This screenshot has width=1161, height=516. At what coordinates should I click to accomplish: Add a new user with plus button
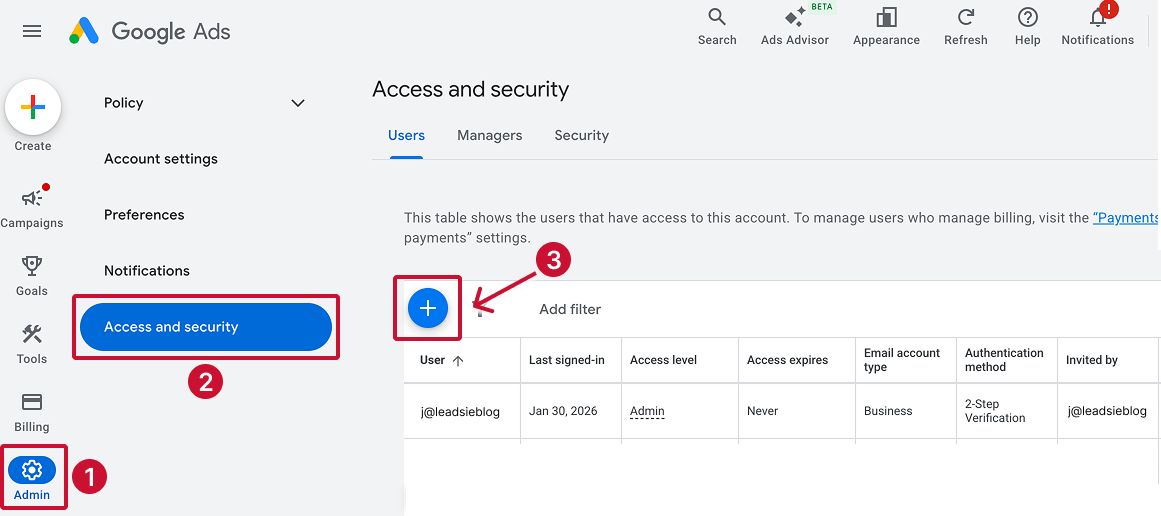coord(428,308)
